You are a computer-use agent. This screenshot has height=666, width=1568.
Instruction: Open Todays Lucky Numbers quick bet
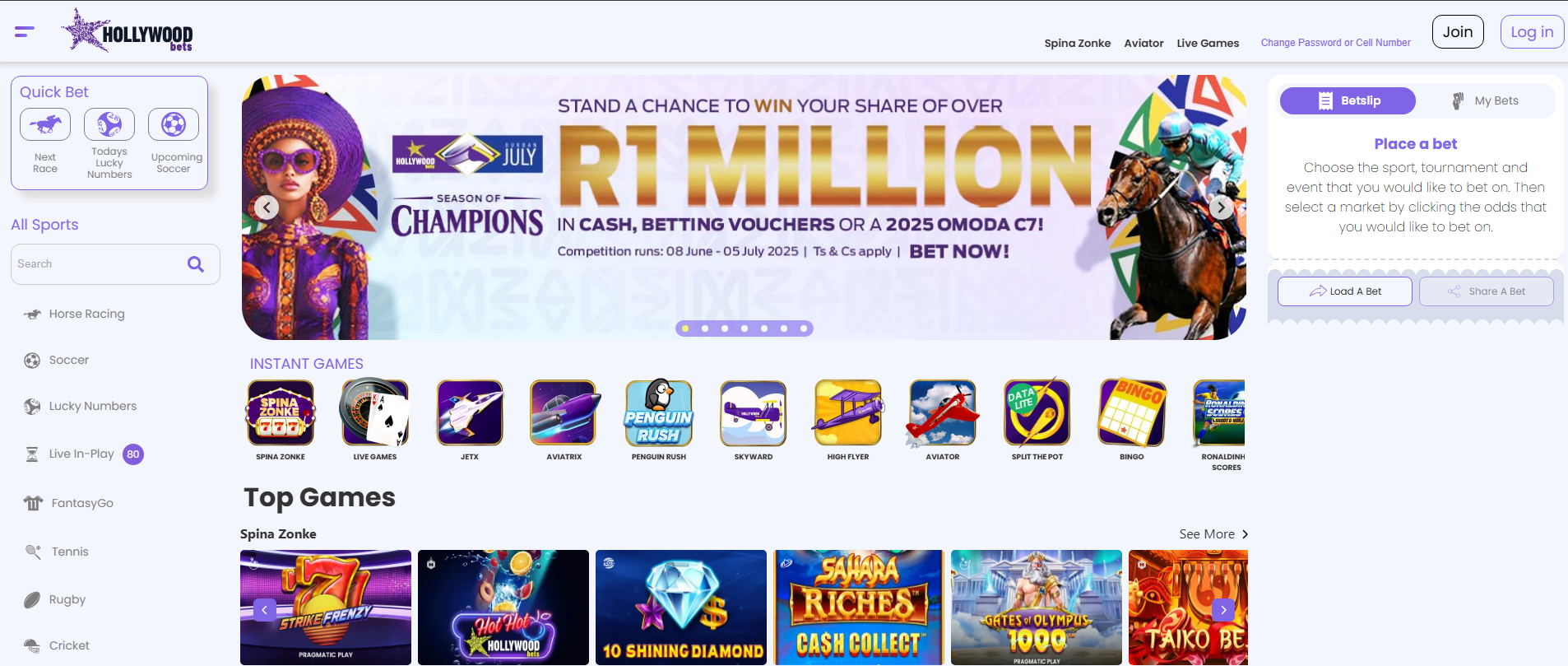[109, 124]
